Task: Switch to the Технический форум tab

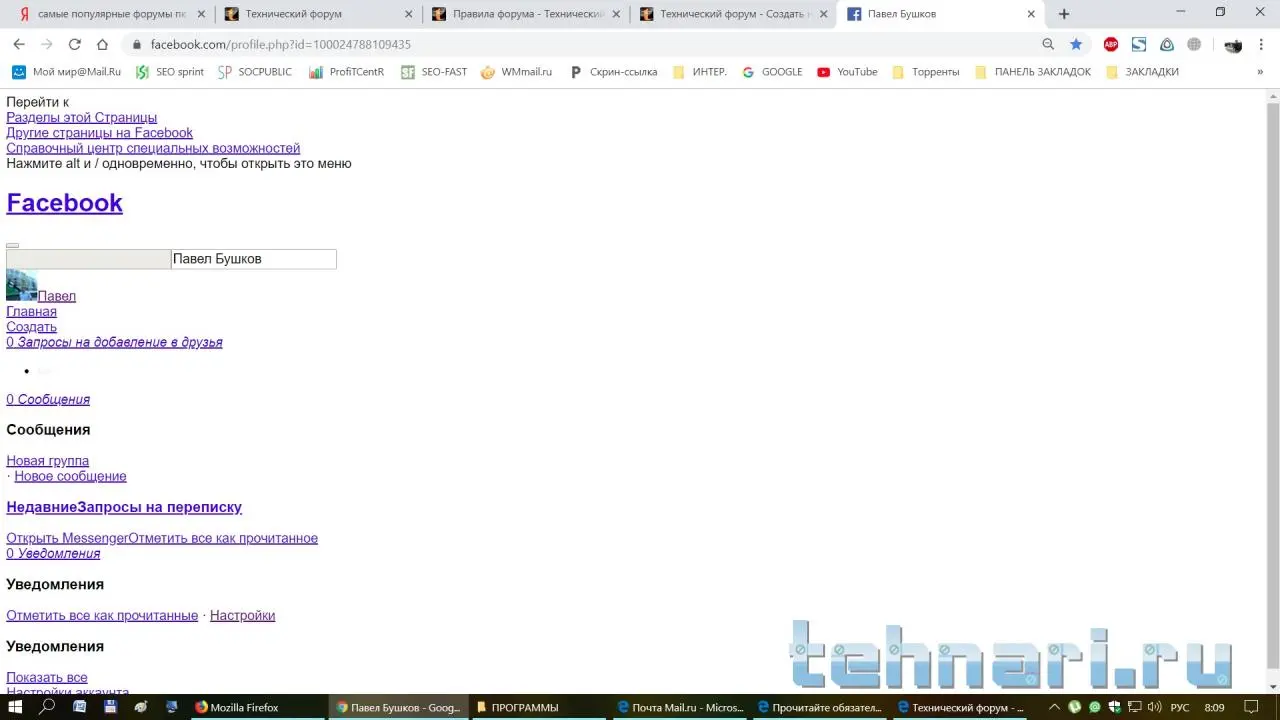Action: point(318,14)
